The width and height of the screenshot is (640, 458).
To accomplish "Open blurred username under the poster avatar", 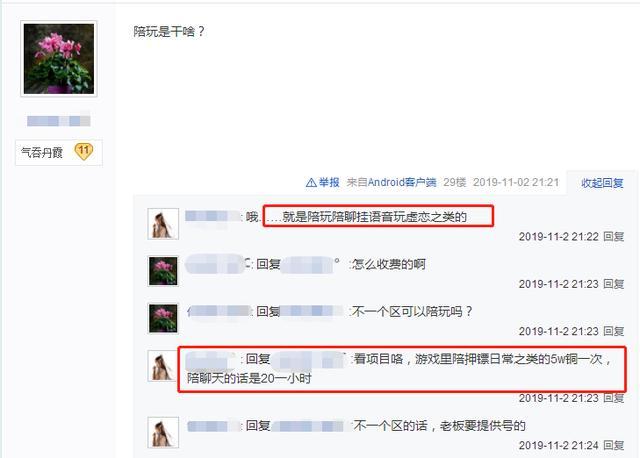I will click(x=59, y=121).
